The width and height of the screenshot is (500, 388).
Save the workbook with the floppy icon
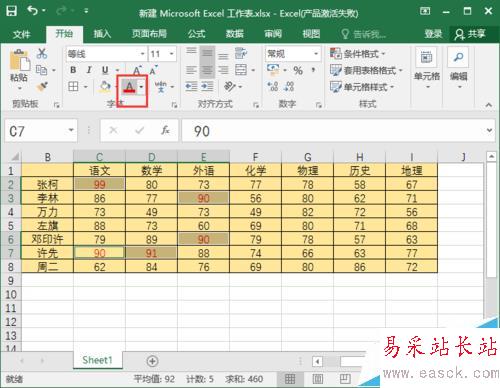pyautogui.click(x=11, y=11)
